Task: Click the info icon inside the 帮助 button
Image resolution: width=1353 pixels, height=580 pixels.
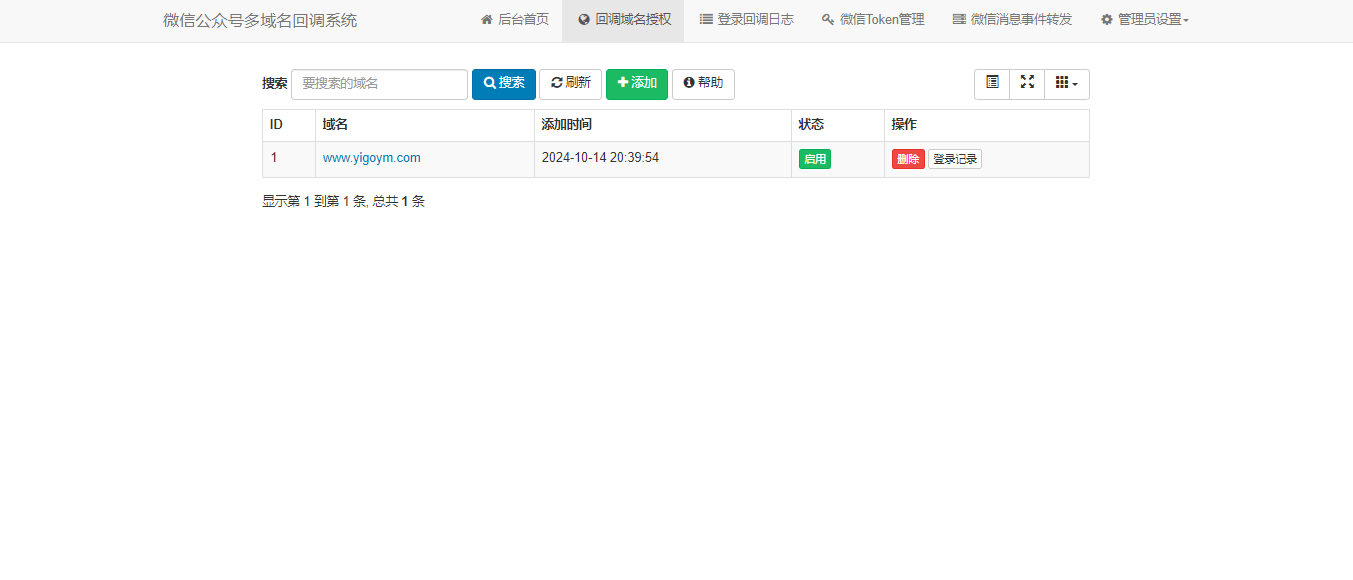Action: pyautogui.click(x=691, y=84)
